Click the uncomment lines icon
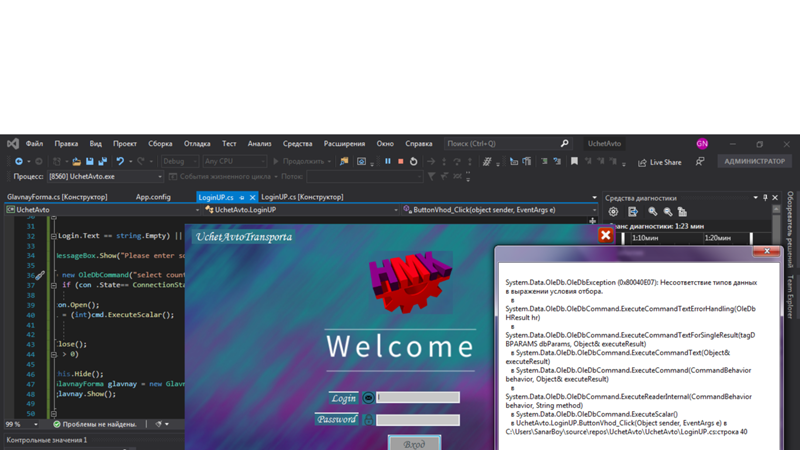The width and height of the screenshot is (800, 450). (557, 161)
